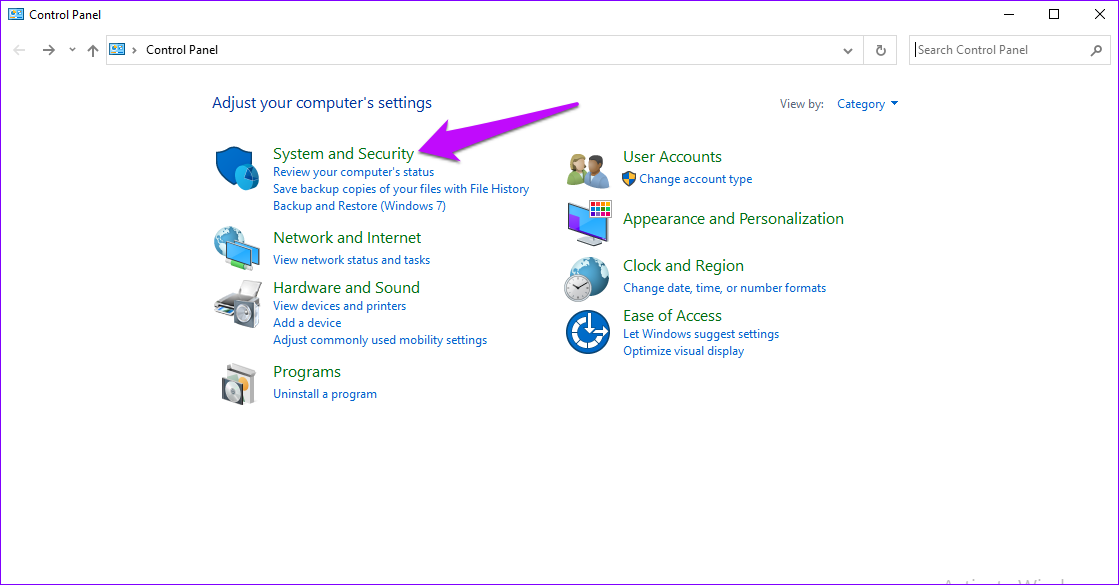Click Let Windows suggest settings link
This screenshot has height=585, width=1119.
click(x=701, y=334)
